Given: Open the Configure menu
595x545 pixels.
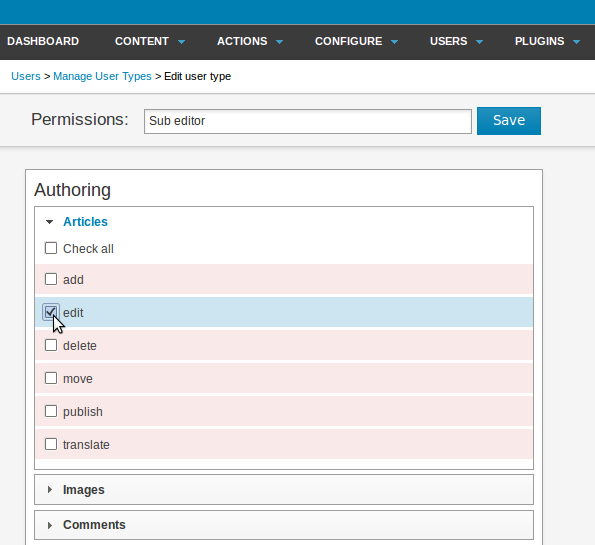Looking at the screenshot, I should 348,41.
